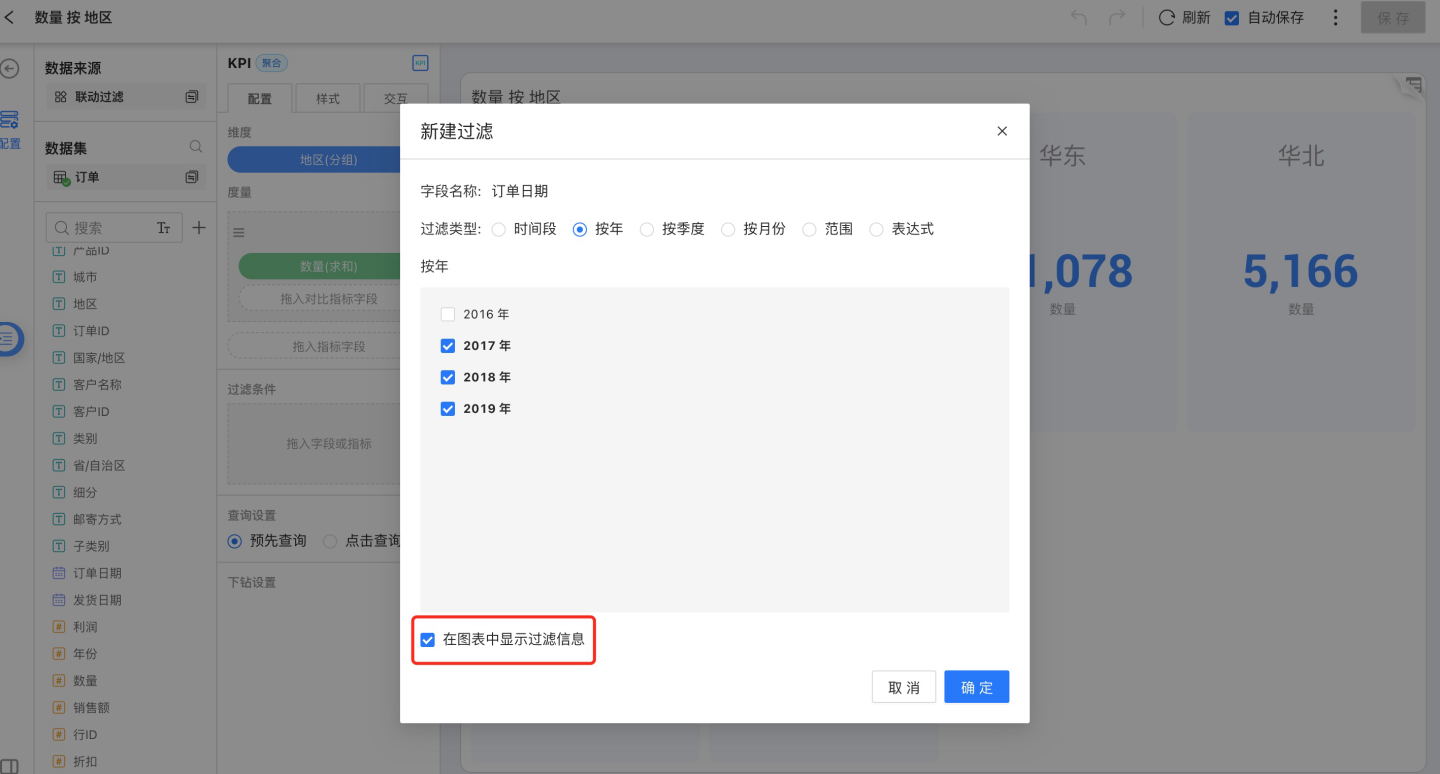Switch to the 样式 tab
Image resolution: width=1440 pixels, height=774 pixels.
328,99
